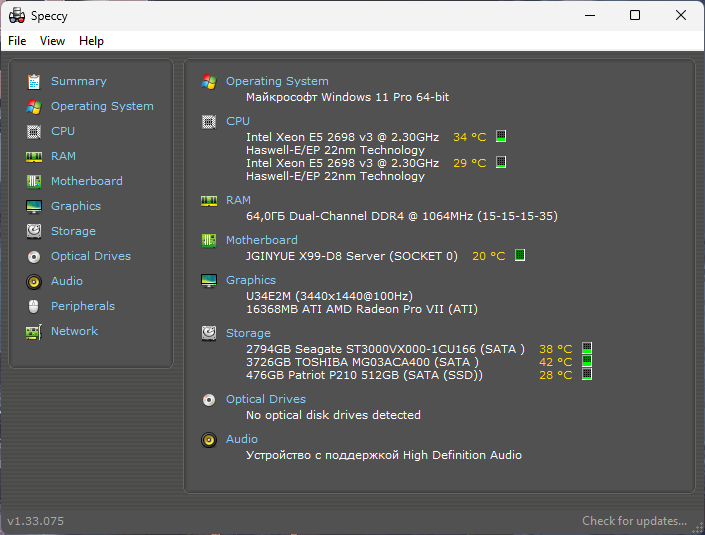Image resolution: width=705 pixels, height=535 pixels.
Task: Open the File menu
Action: (x=17, y=41)
